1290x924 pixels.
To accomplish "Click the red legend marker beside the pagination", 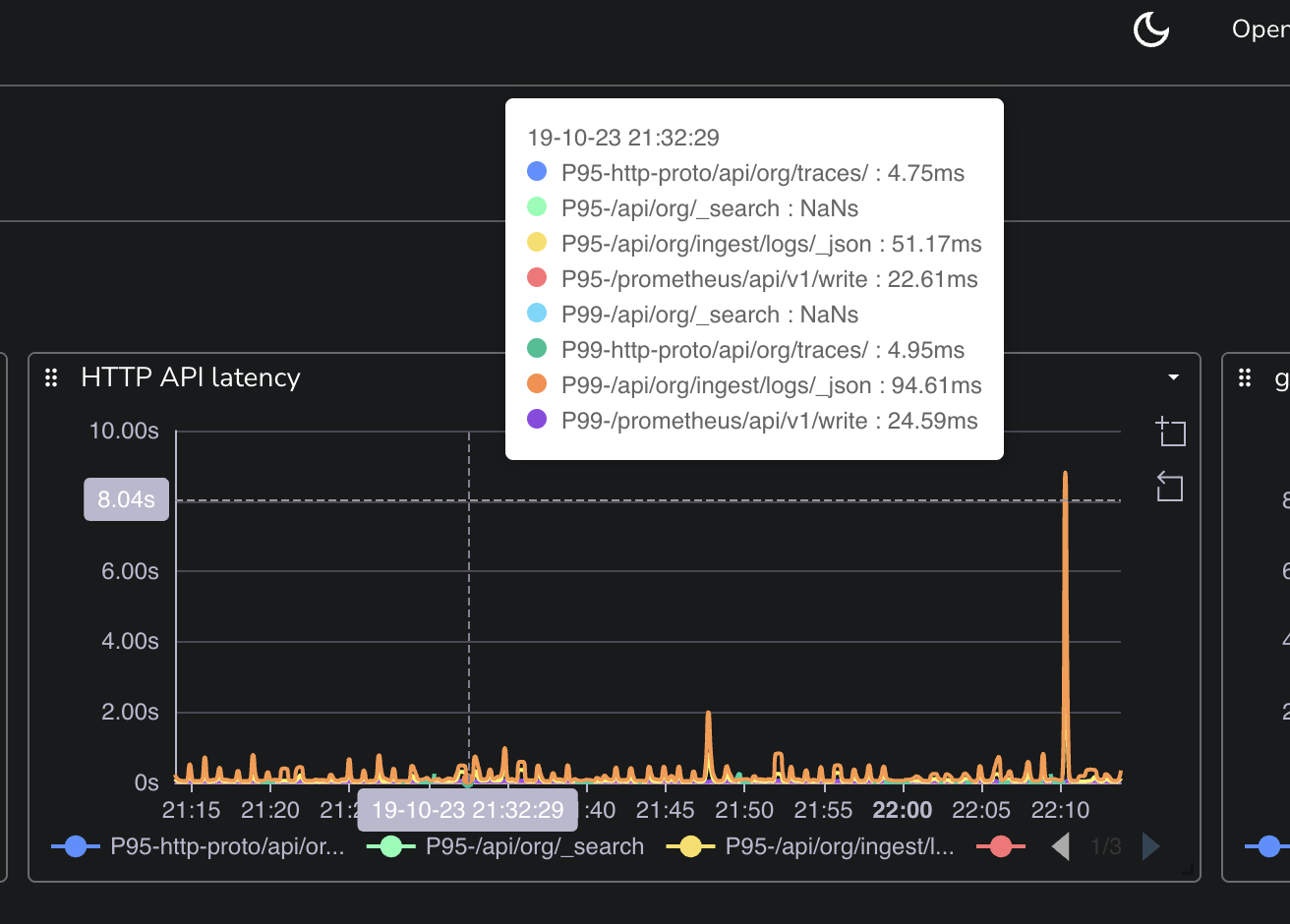I will (x=1001, y=845).
